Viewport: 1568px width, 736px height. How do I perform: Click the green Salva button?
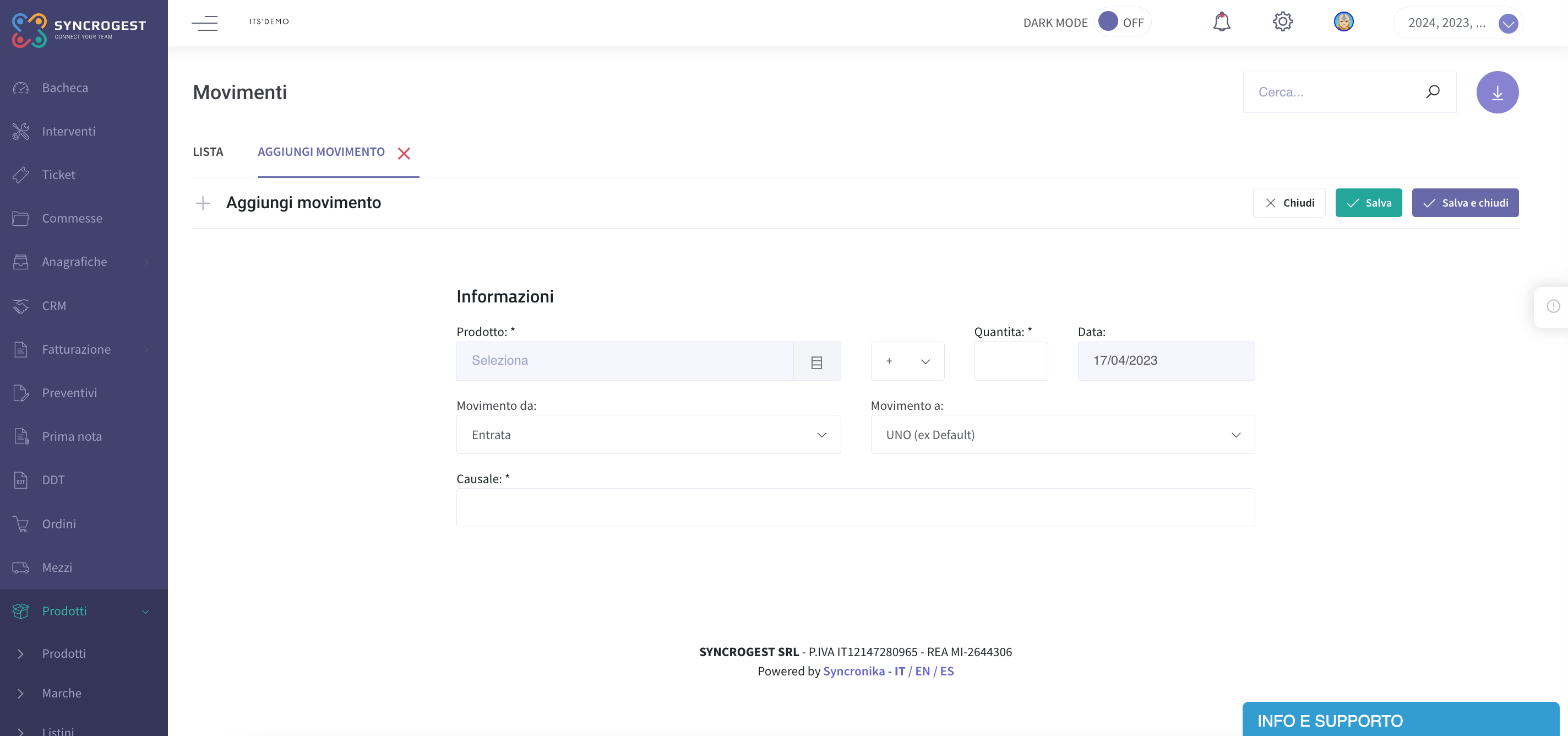1368,203
